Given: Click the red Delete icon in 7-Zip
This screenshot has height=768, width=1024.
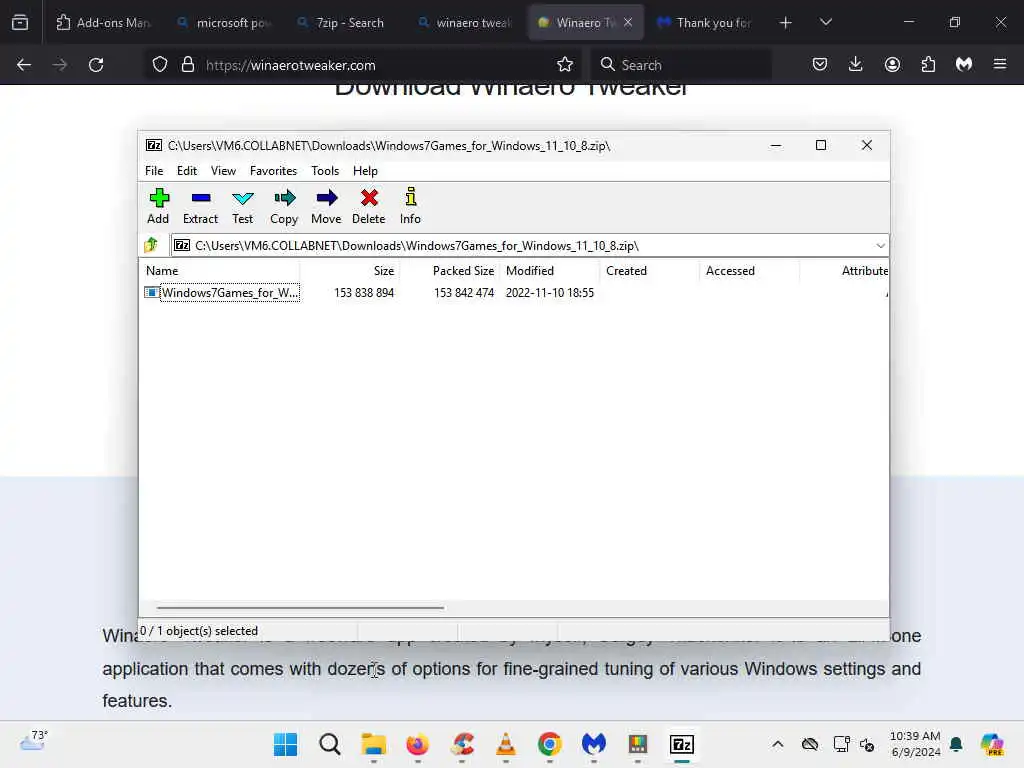Looking at the screenshot, I should 368,206.
